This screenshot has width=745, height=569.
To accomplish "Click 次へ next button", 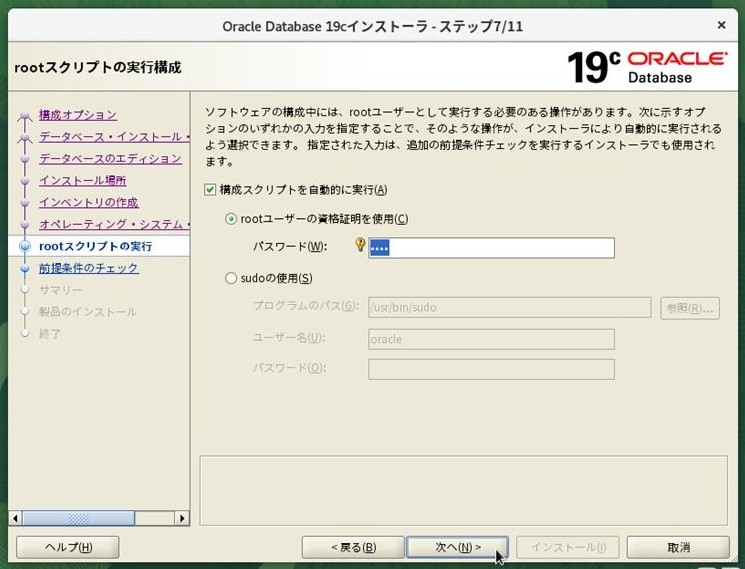I will coord(458,547).
